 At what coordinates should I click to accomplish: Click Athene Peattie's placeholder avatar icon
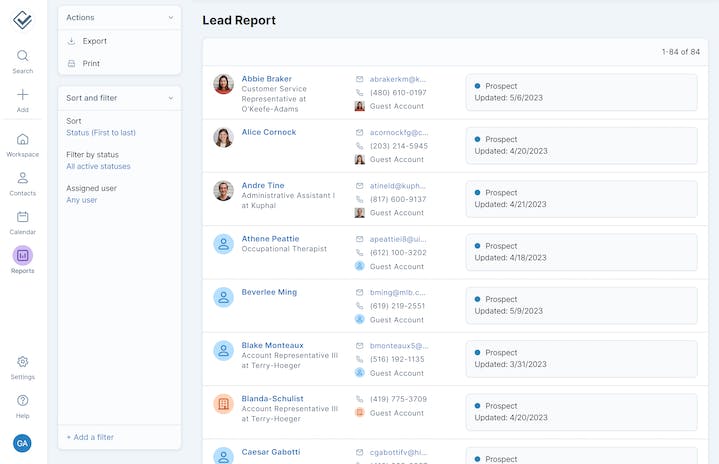[x=223, y=244]
